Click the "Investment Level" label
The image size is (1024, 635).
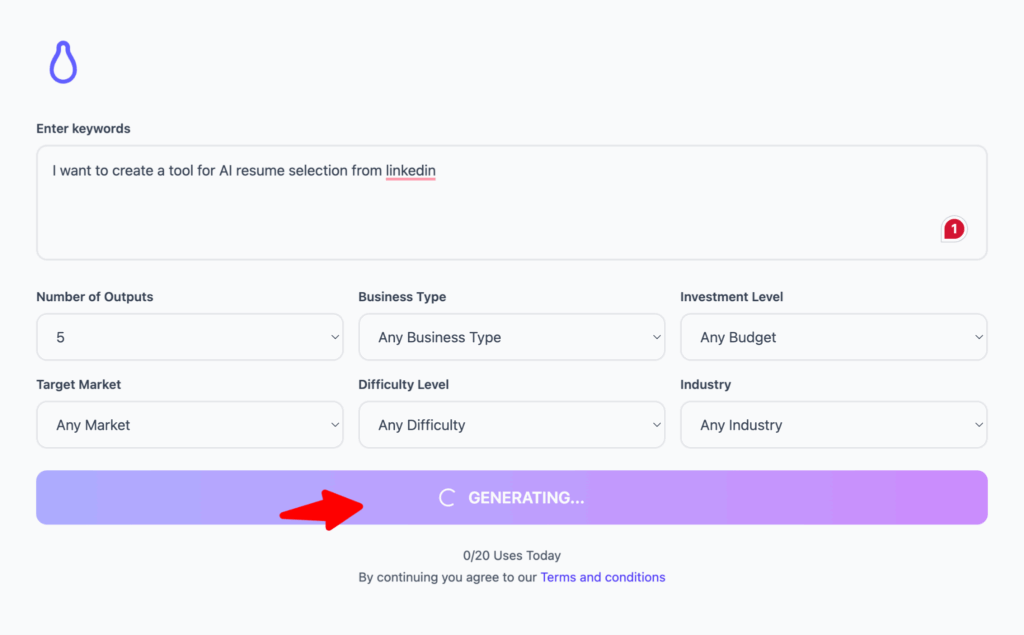pyautogui.click(x=731, y=297)
